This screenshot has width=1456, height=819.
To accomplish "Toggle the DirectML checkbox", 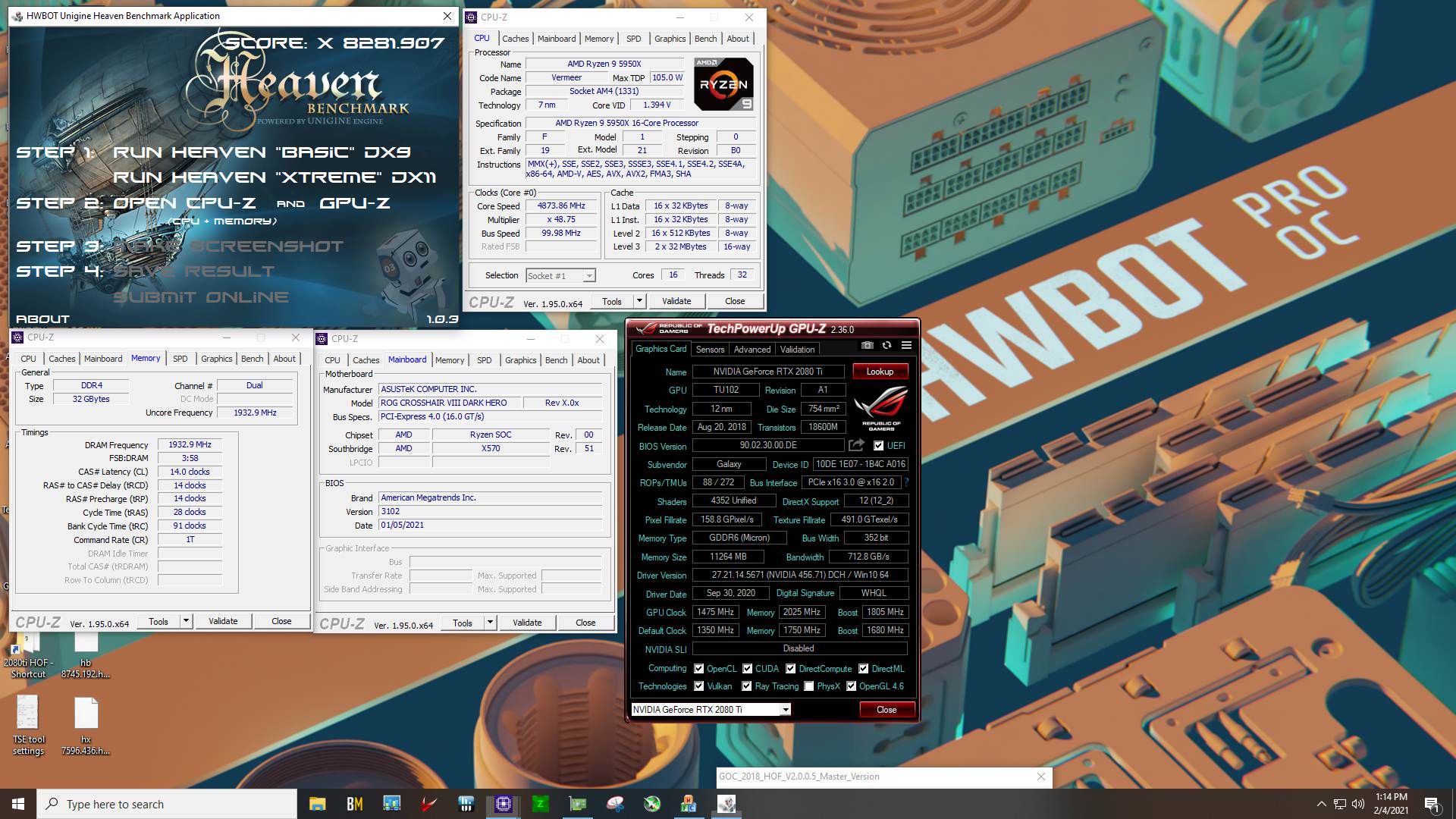I will [863, 668].
